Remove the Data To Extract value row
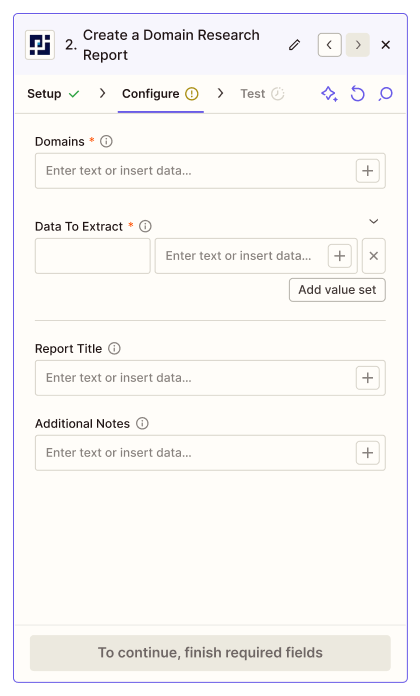 (374, 256)
